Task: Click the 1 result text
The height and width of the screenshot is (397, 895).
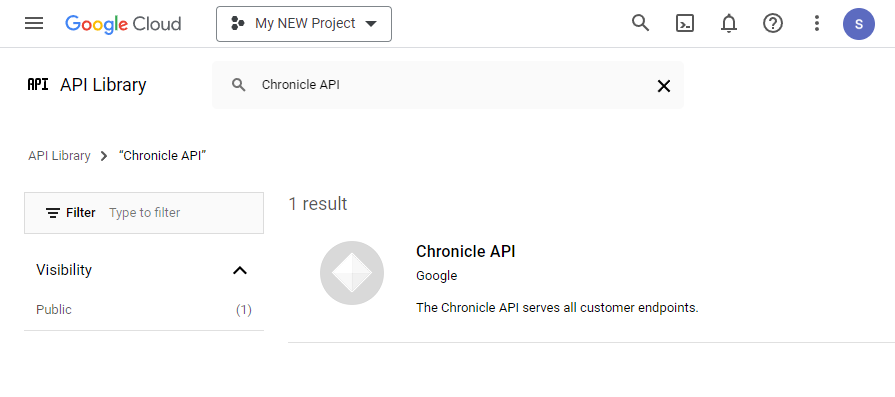Action: (x=318, y=204)
